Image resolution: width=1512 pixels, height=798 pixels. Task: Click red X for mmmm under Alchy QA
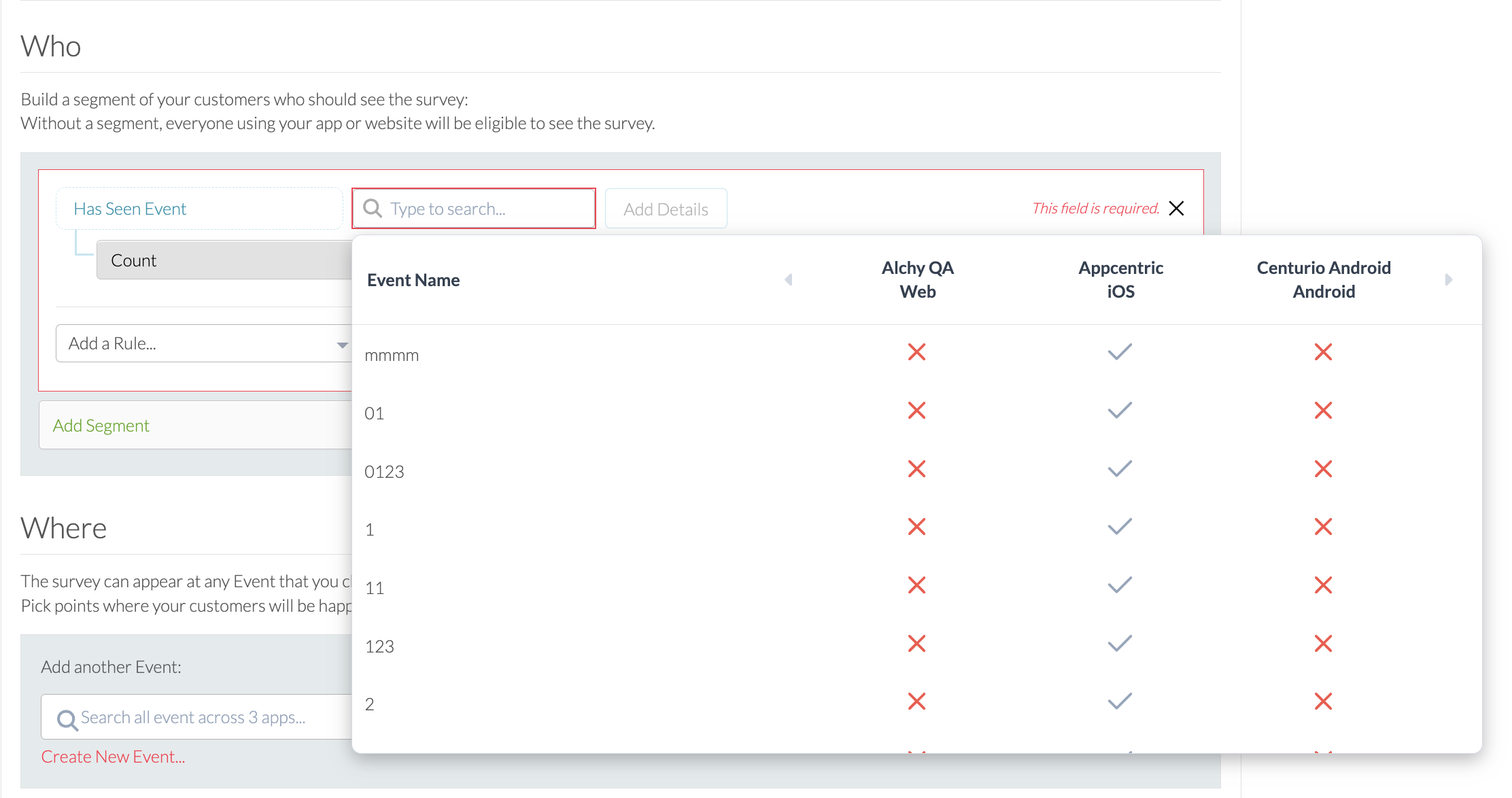point(916,352)
